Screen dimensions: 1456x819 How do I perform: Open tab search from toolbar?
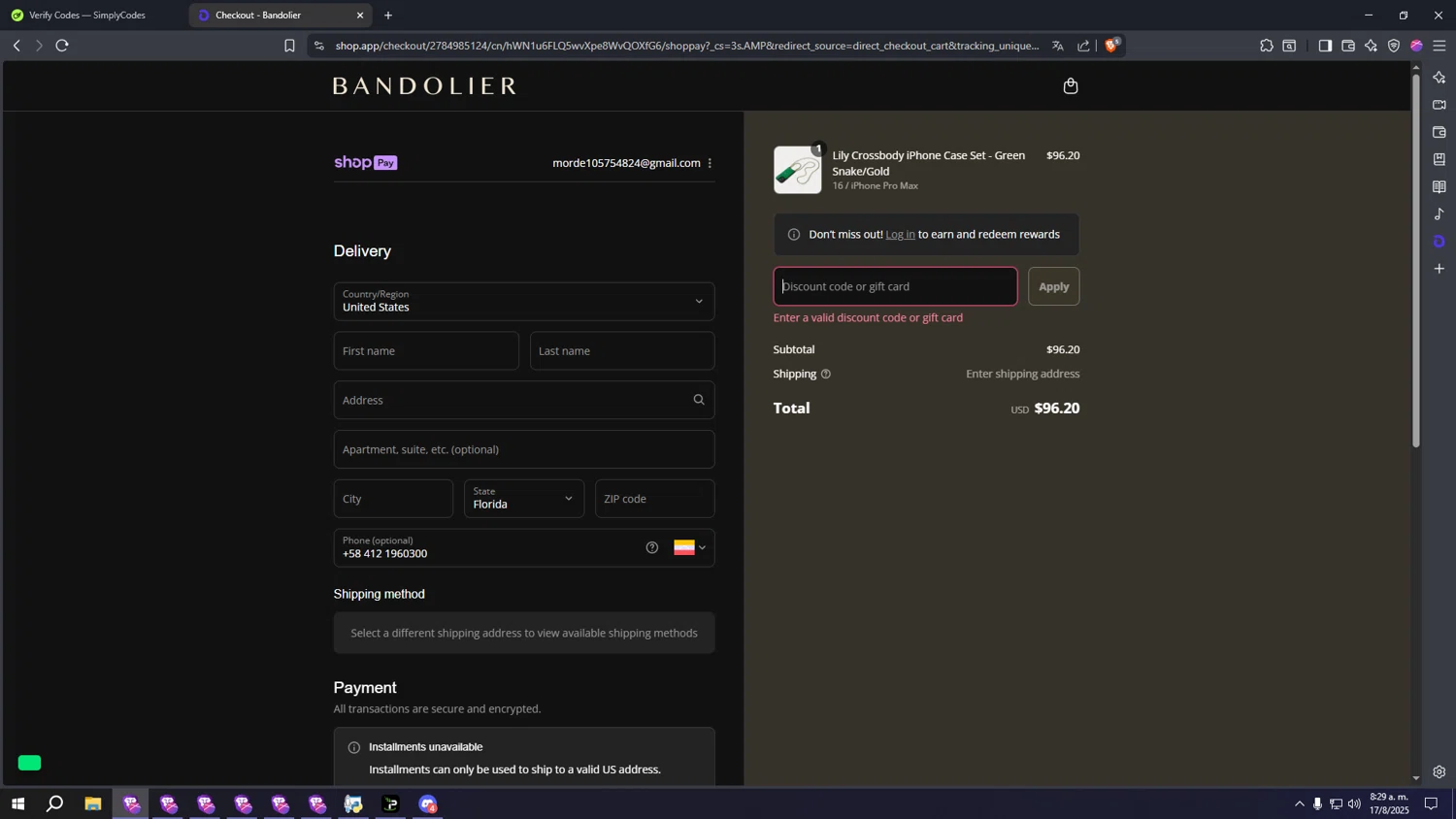tap(1289, 46)
